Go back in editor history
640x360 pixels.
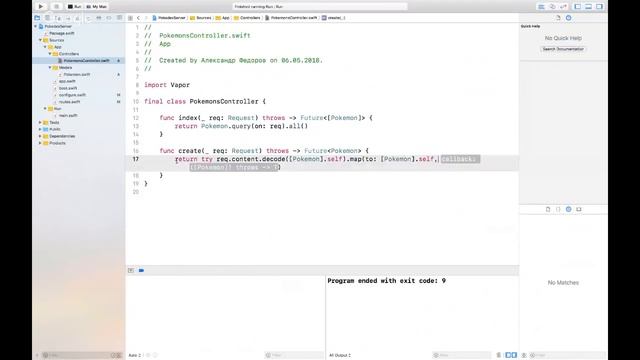coord(138,18)
